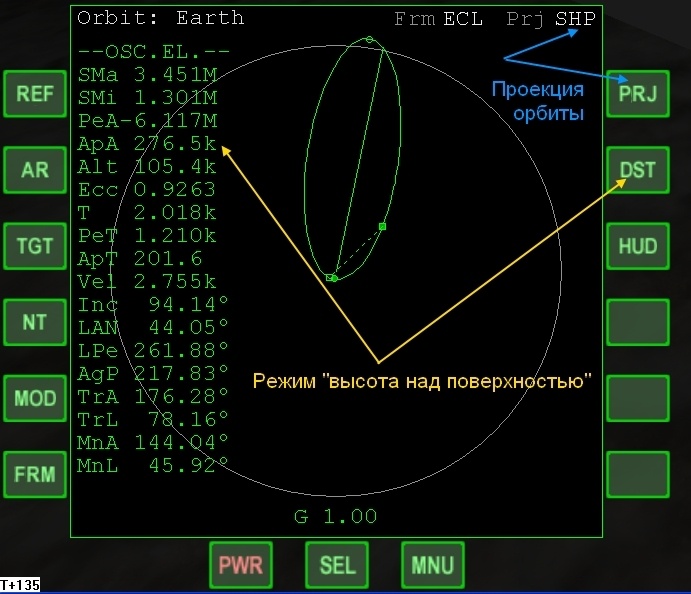Click the 'LPe 261.88°' value
The width and height of the screenshot is (691, 594).
pyautogui.click(x=153, y=351)
